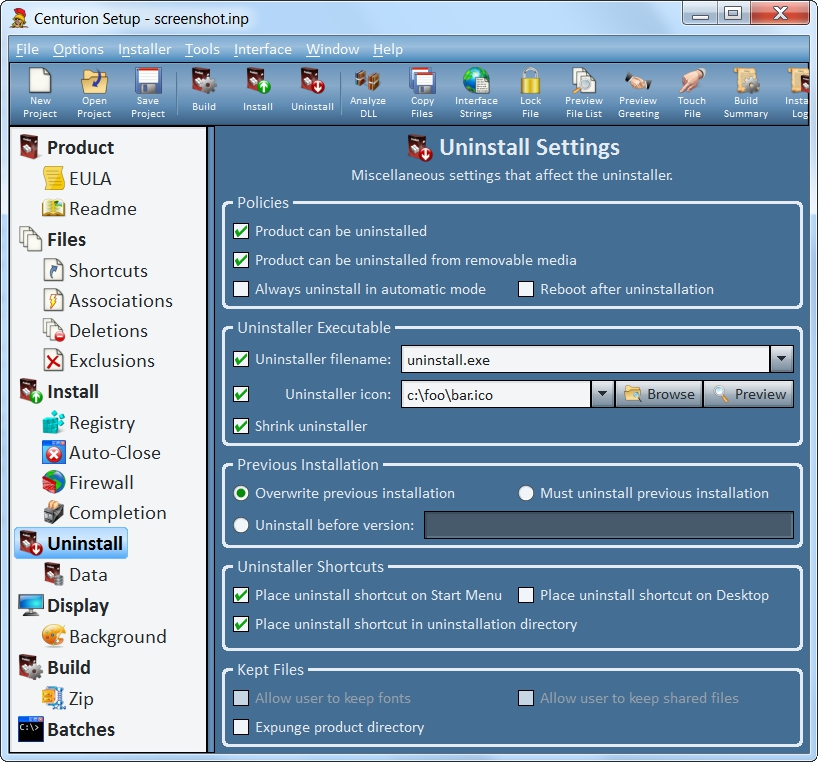Open the Product section in sidebar

(67, 148)
